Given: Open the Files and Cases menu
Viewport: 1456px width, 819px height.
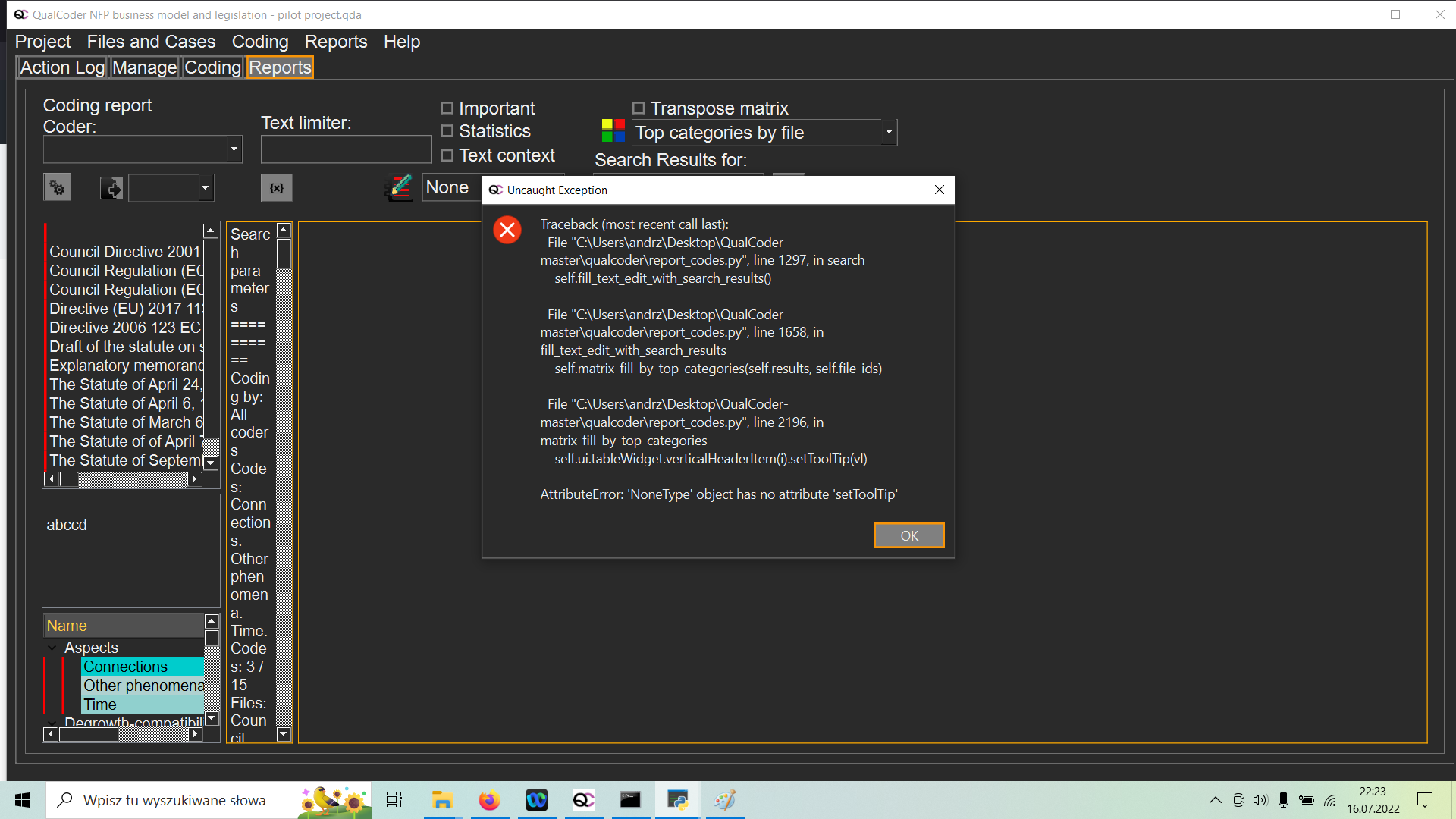Looking at the screenshot, I should pyautogui.click(x=151, y=42).
